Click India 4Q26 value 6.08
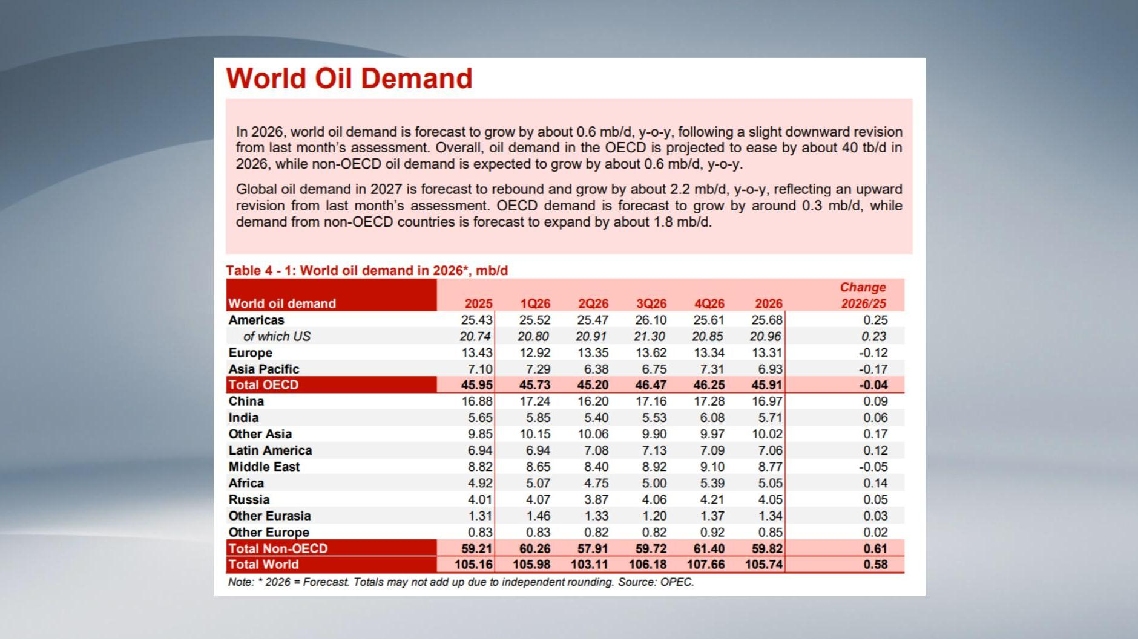The width and height of the screenshot is (1138, 639). point(713,418)
